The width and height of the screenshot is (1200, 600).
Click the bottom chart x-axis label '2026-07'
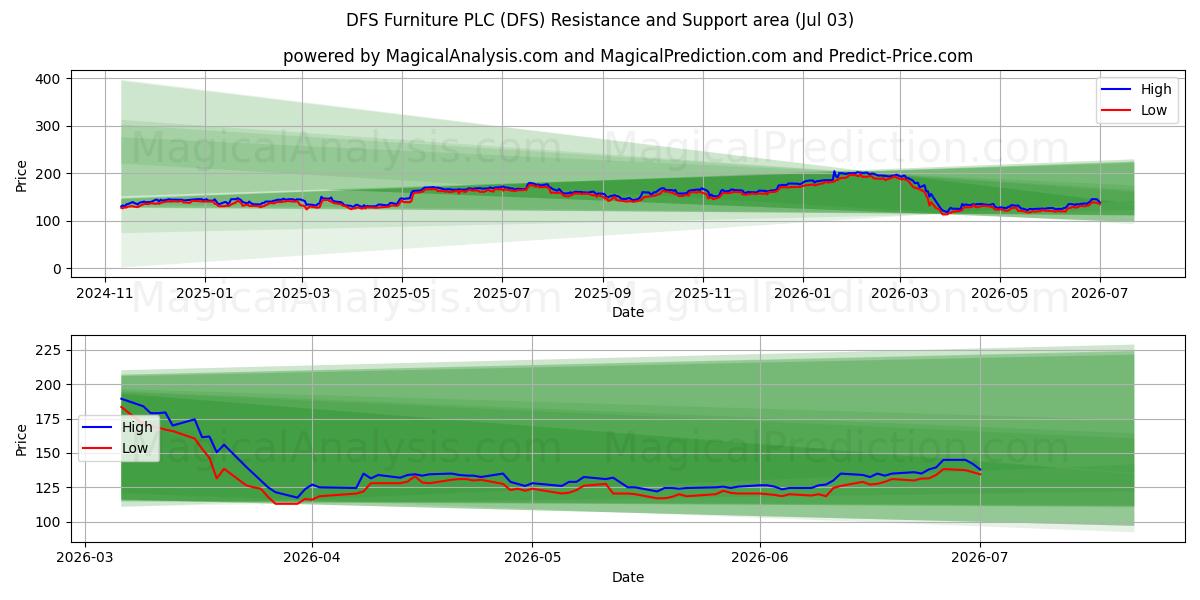[x=980, y=559]
